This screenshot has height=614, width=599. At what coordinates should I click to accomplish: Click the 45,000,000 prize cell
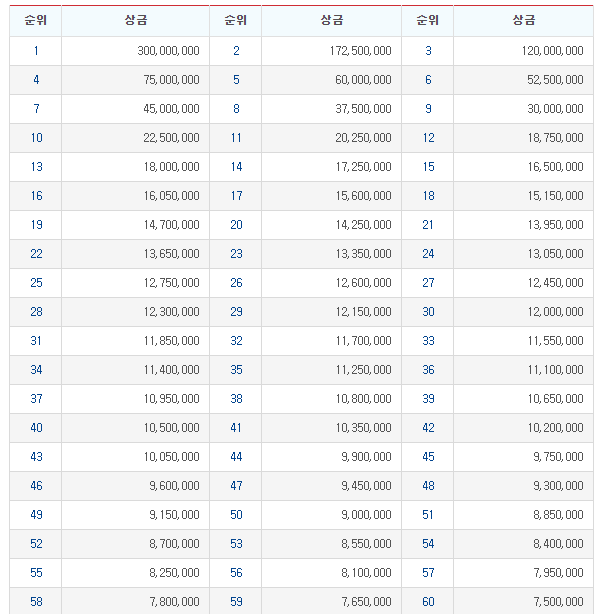click(x=171, y=109)
